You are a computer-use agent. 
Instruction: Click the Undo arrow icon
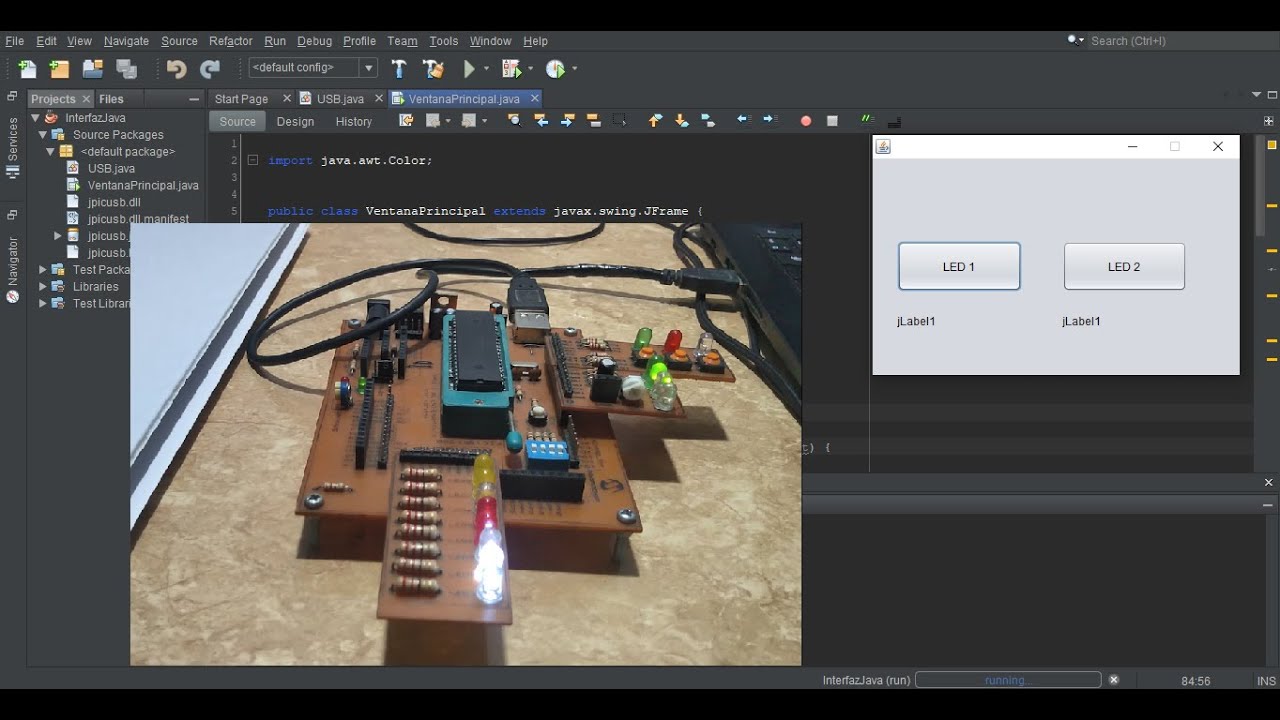click(x=176, y=69)
